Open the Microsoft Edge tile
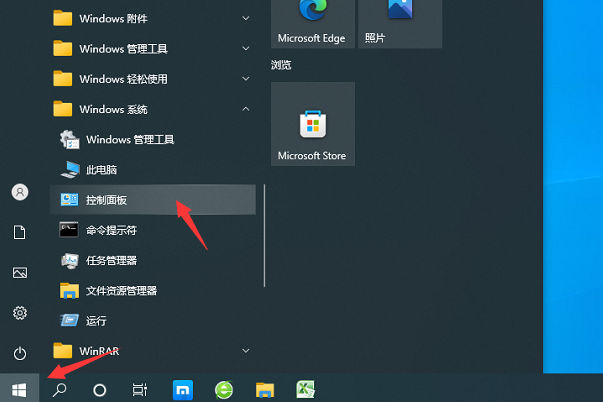Screen dimensions: 603x402 [x=313, y=23]
